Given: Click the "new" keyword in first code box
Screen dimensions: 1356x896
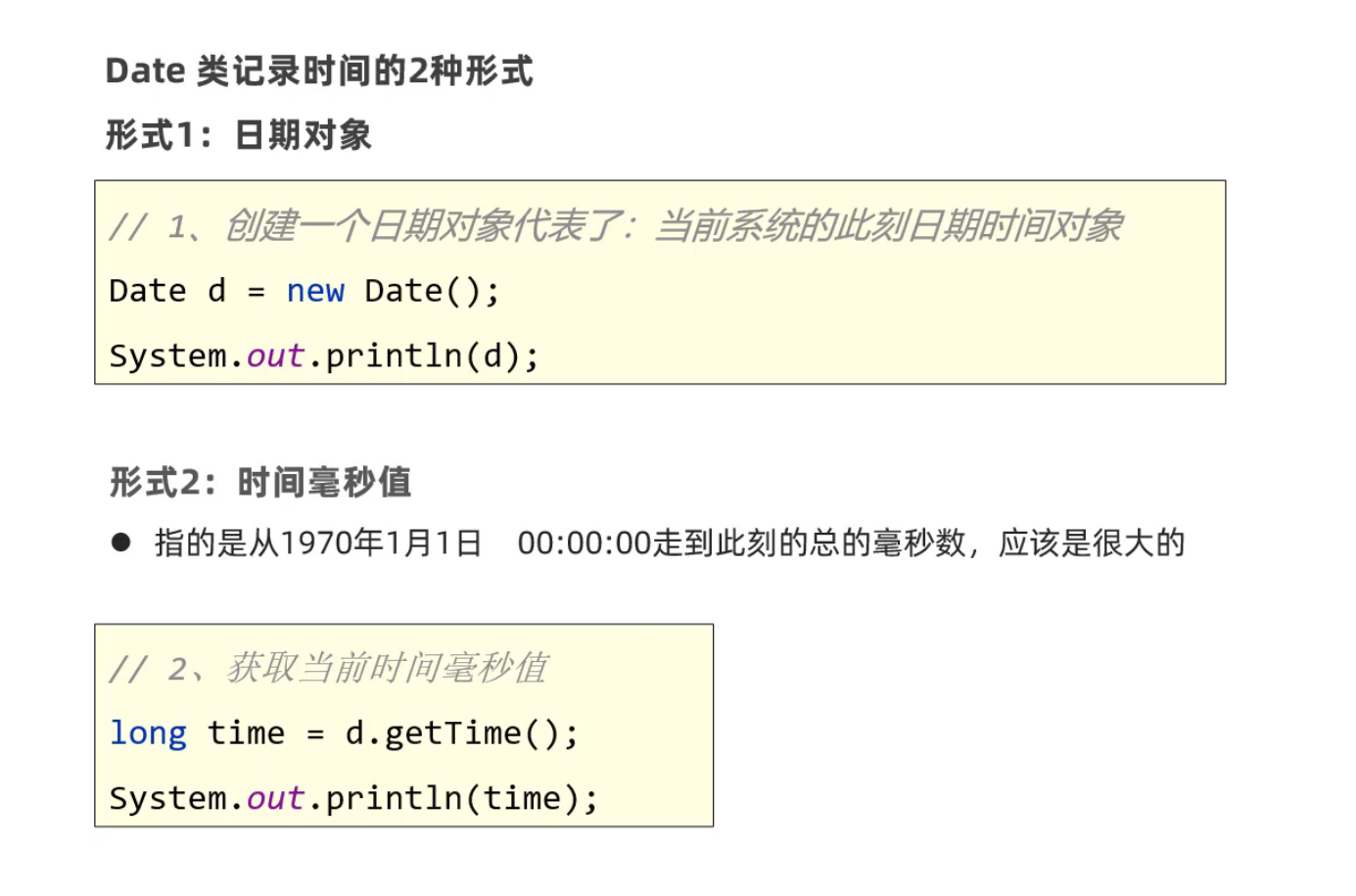Looking at the screenshot, I should [x=315, y=291].
